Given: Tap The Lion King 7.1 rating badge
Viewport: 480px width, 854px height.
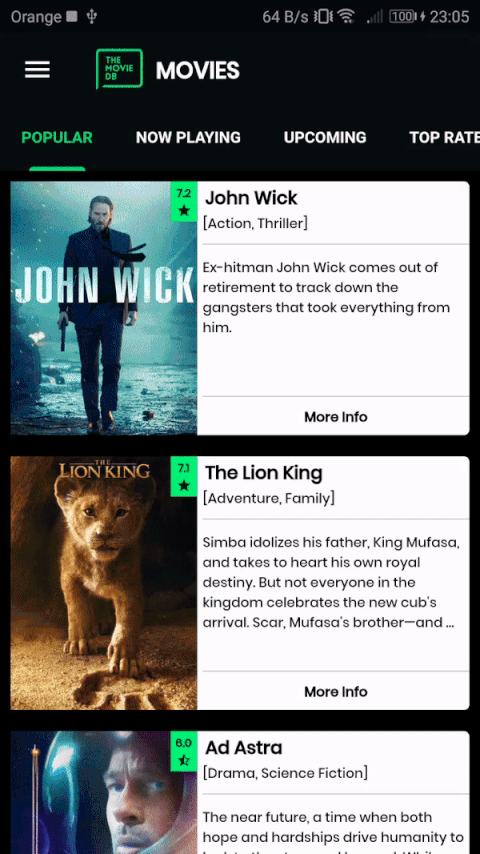Looking at the screenshot, I should coord(184,477).
